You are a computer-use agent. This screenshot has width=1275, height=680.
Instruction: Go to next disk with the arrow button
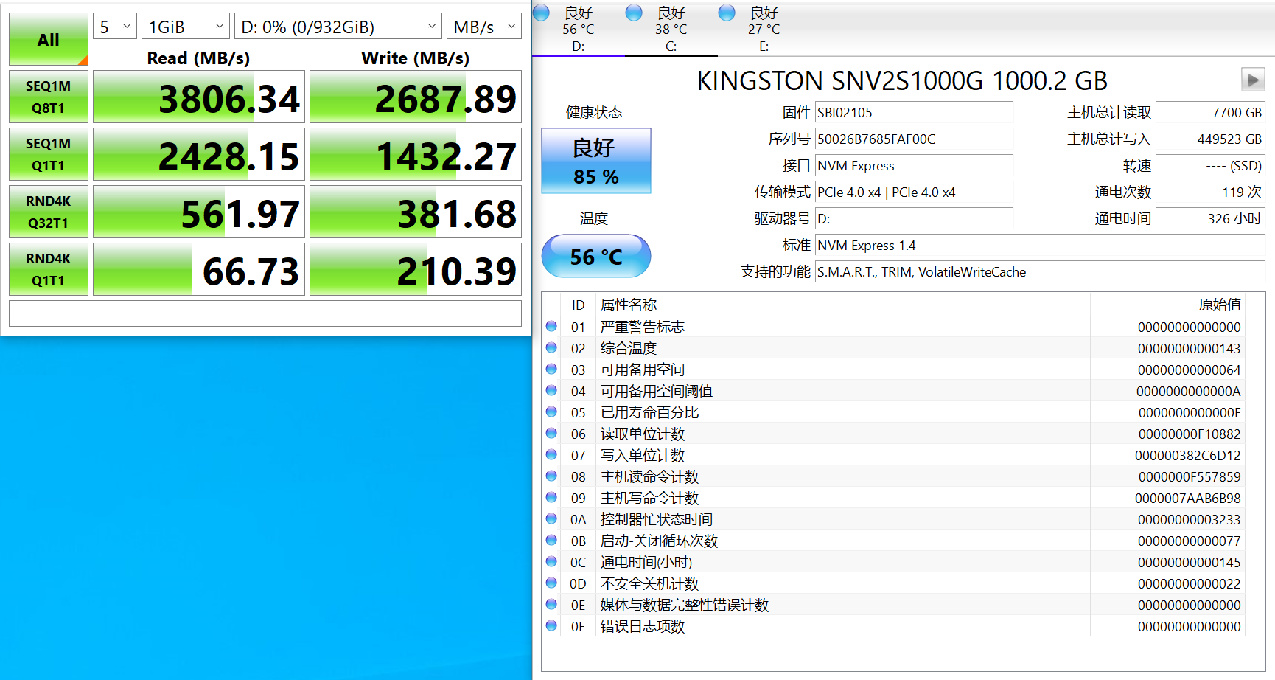click(x=1251, y=79)
